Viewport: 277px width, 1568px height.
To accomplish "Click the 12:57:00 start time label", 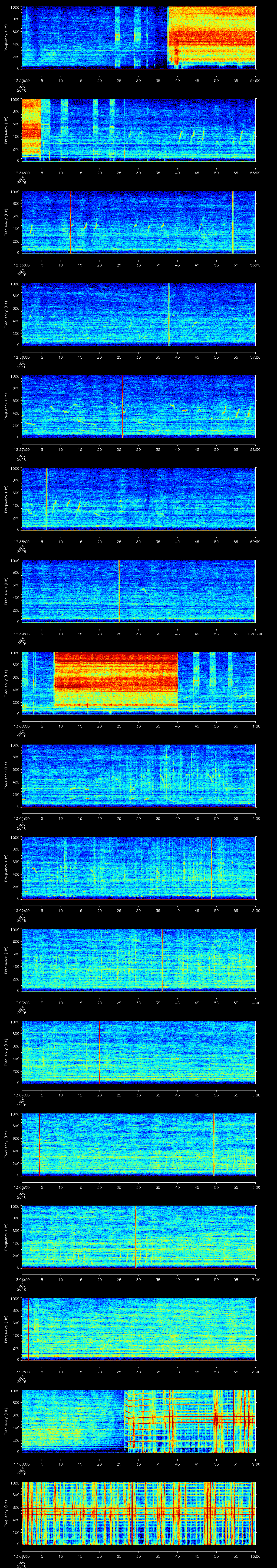I will click(21, 449).
